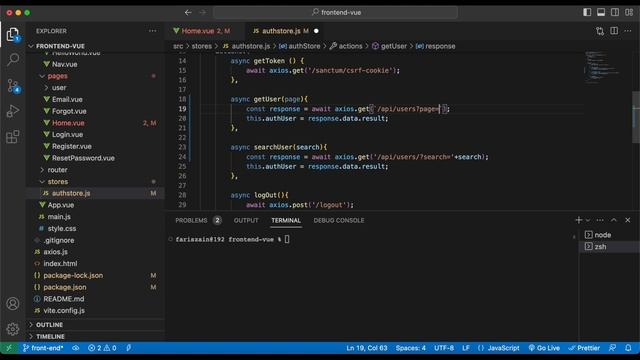Split the editor to the right
The height and width of the screenshot is (360, 640).
(x=614, y=31)
